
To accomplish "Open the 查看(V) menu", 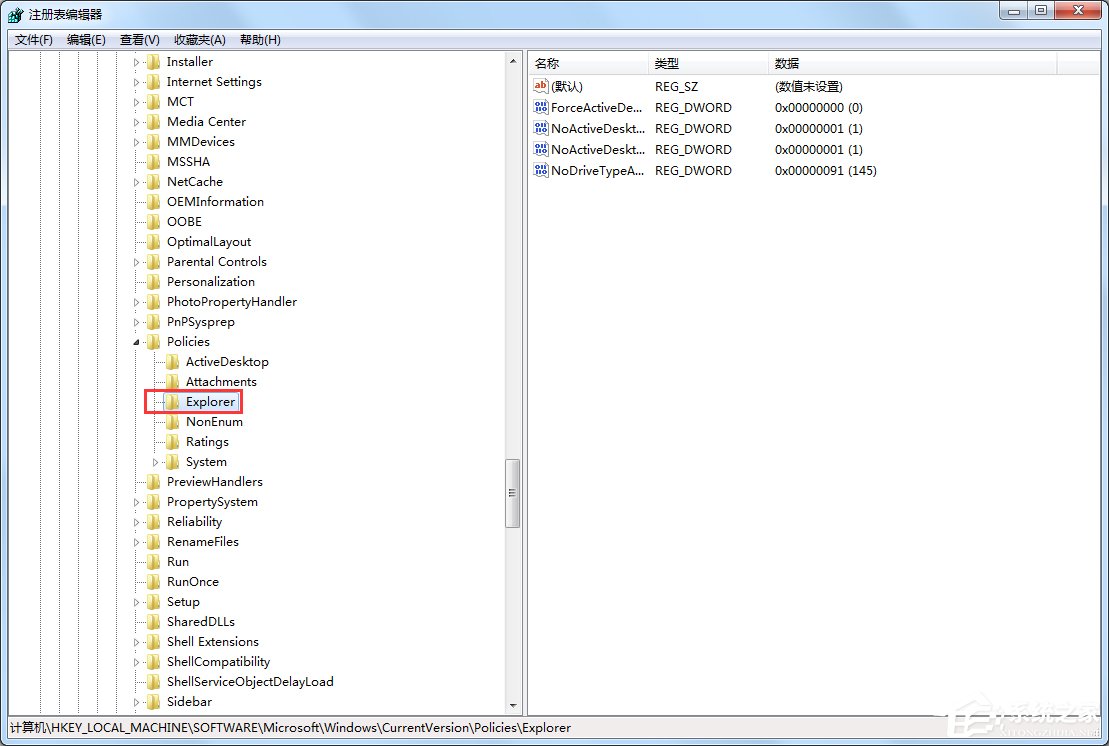I will coord(139,39).
